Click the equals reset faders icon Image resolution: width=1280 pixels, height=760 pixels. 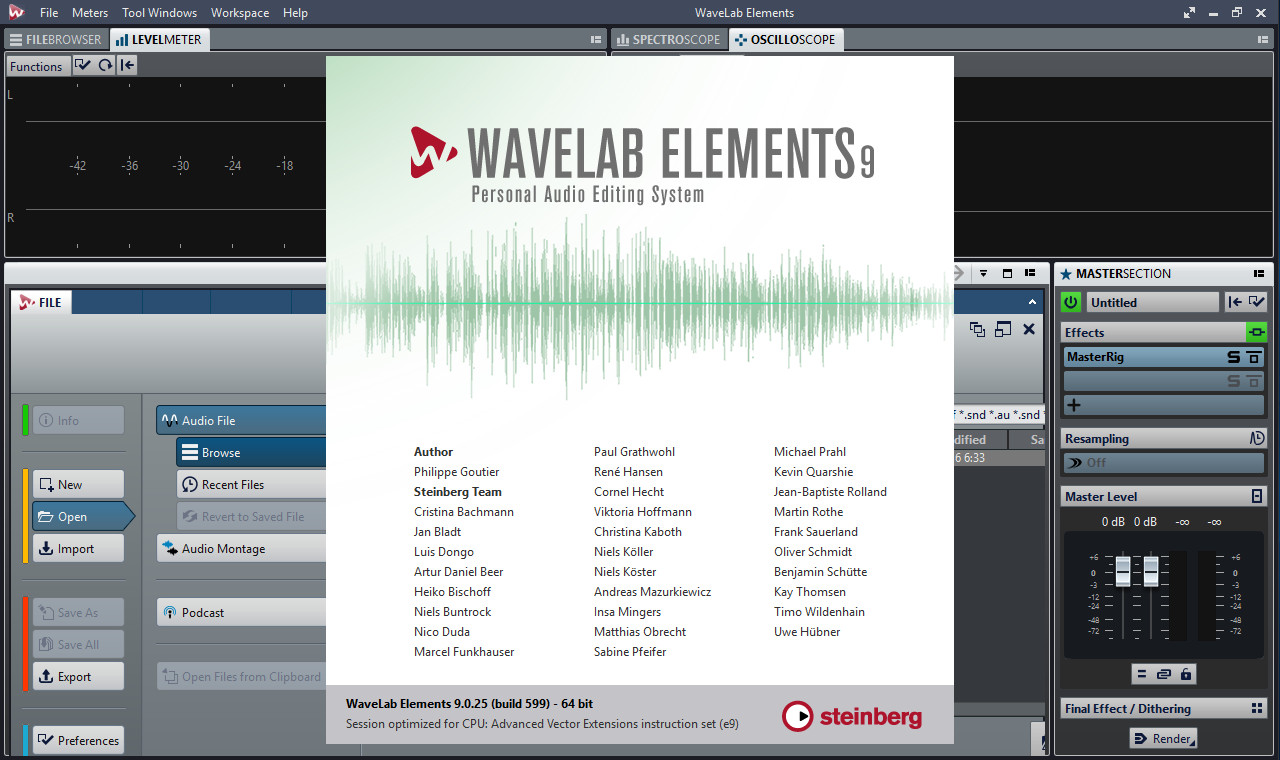pyautogui.click(x=1142, y=675)
